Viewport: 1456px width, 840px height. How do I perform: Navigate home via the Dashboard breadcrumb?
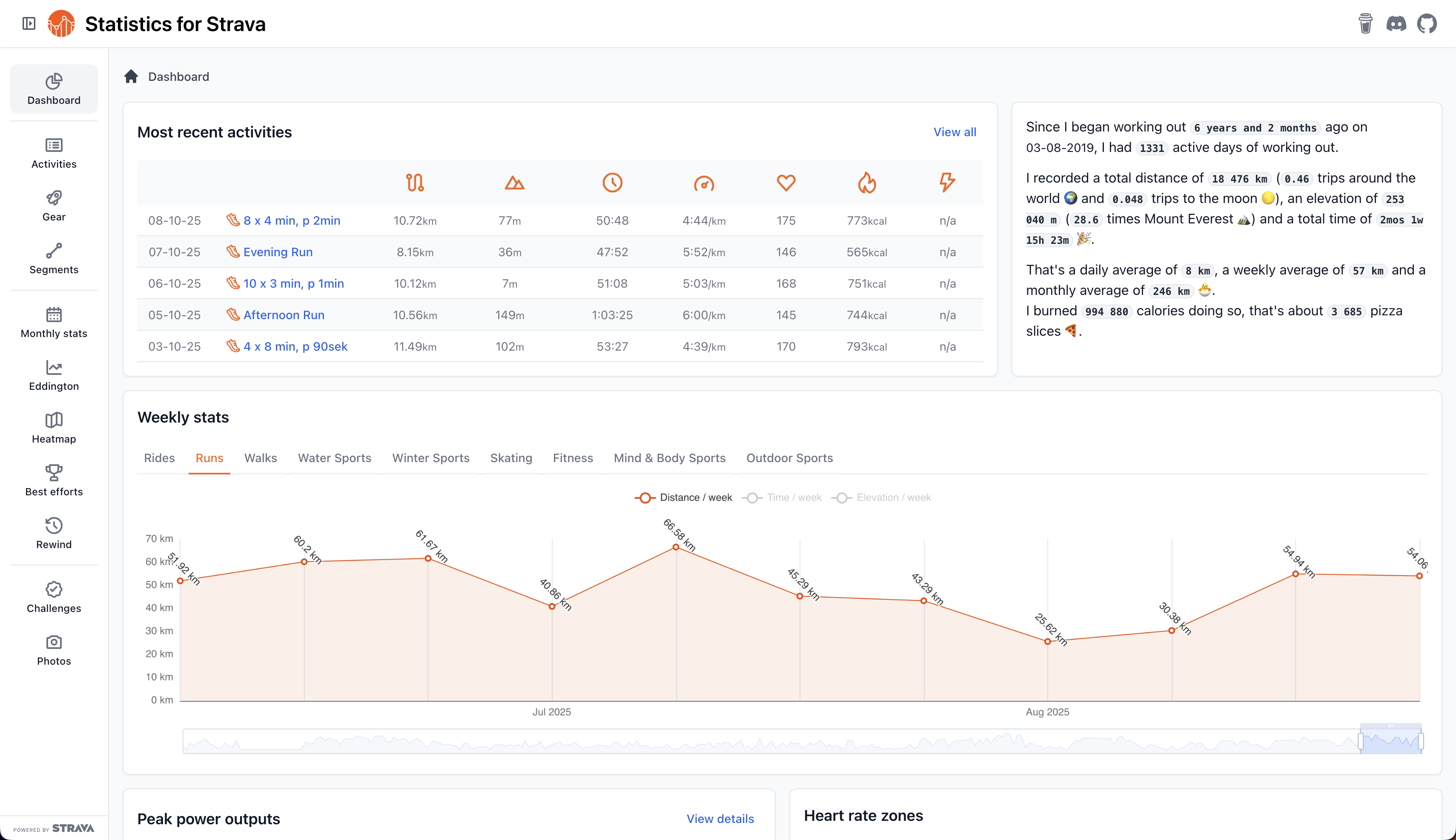click(178, 76)
